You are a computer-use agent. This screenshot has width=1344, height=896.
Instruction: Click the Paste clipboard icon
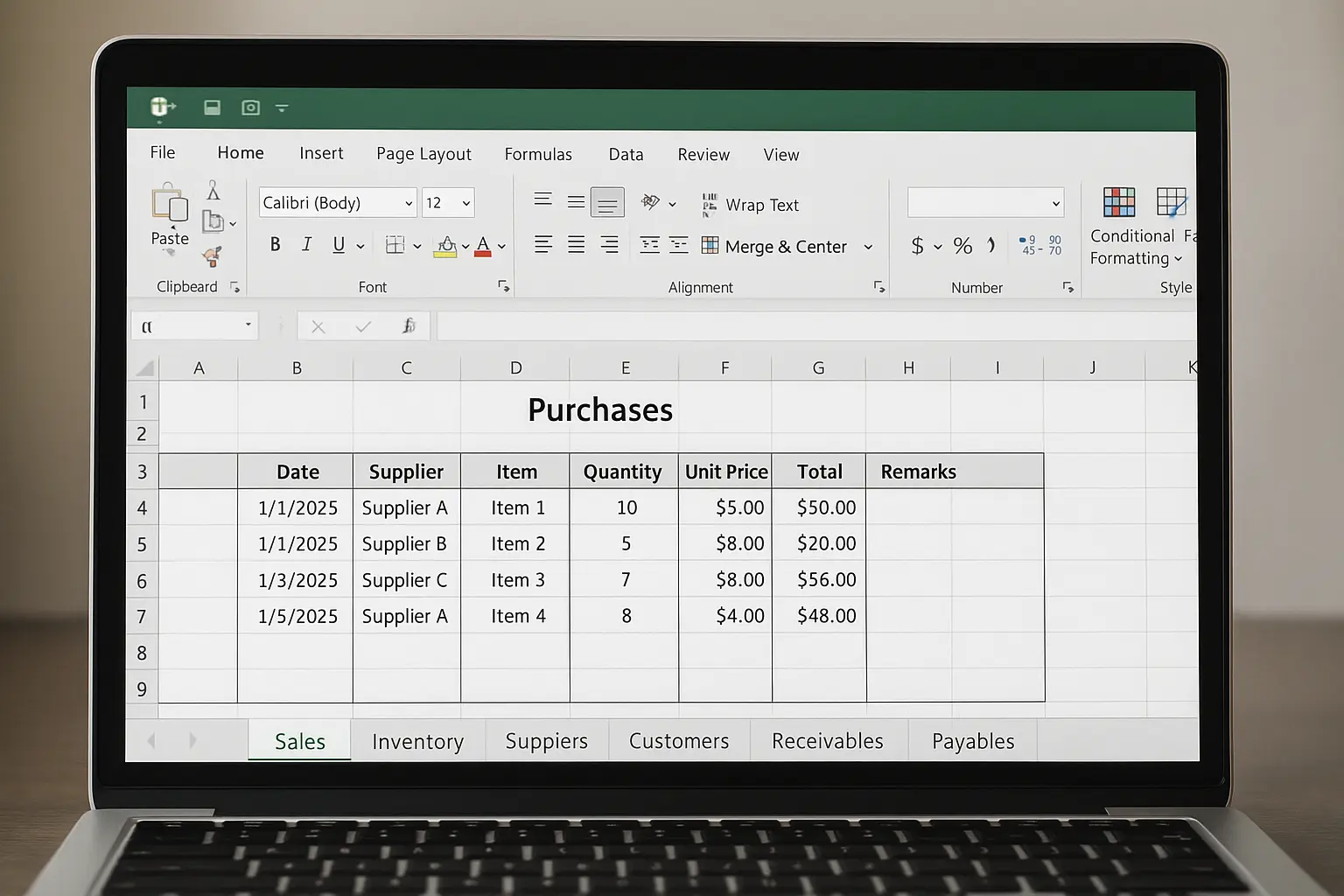[170, 206]
